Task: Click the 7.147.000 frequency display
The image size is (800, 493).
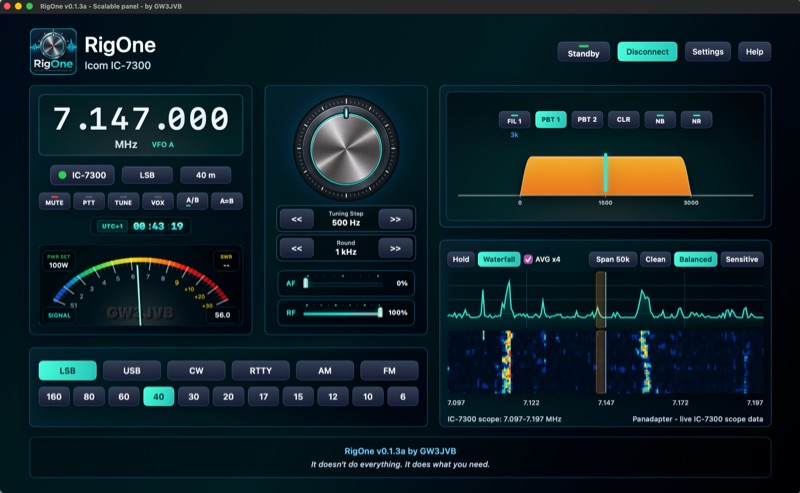Action: point(141,119)
